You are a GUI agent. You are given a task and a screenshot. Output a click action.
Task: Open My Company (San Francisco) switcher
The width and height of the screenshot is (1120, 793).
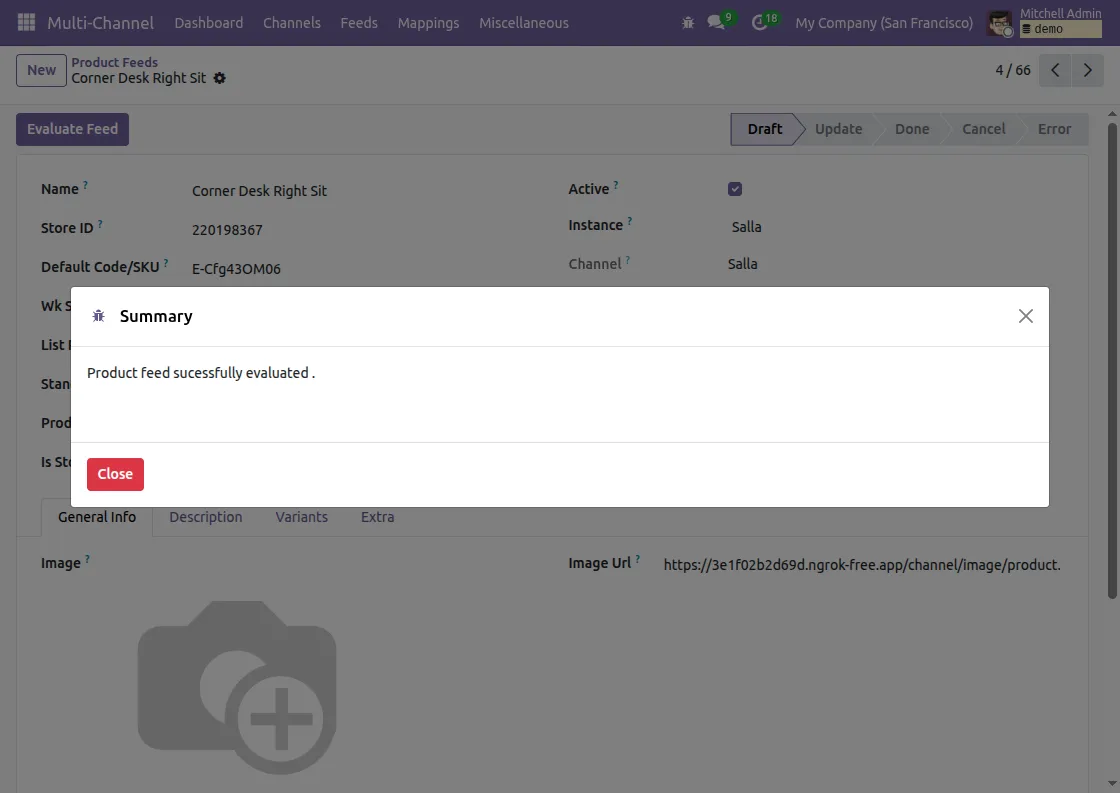coord(884,23)
